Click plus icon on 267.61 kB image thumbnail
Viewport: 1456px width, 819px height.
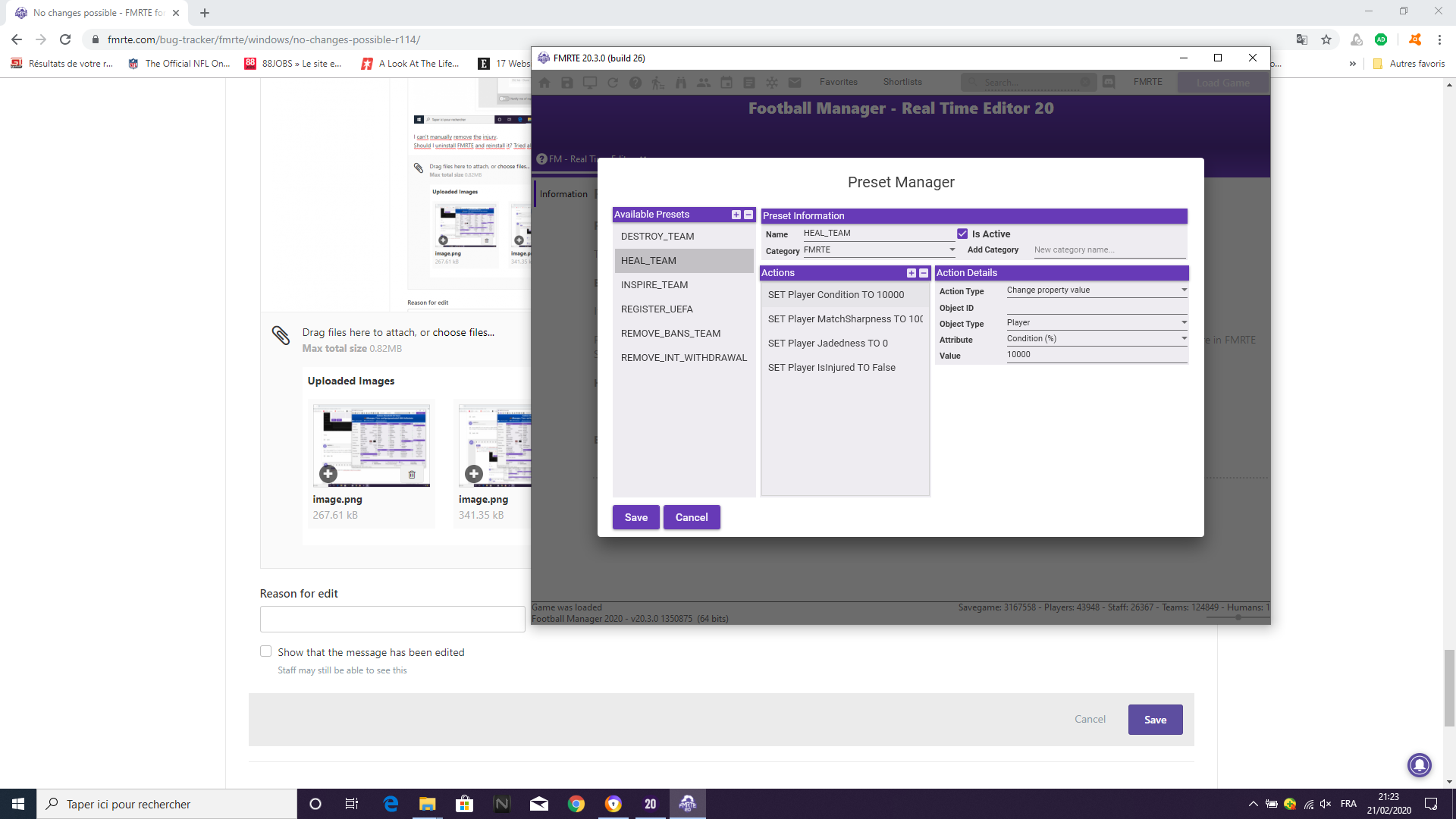pos(328,474)
